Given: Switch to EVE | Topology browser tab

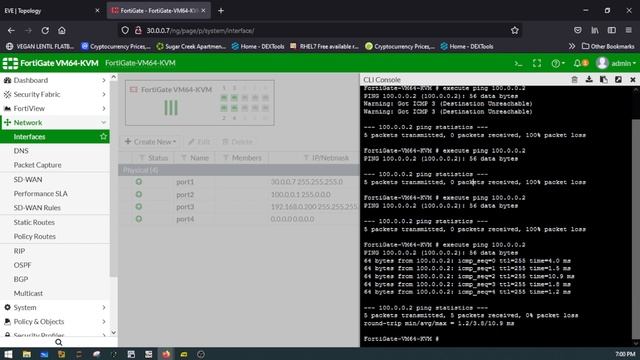Looking at the screenshot, I should pyautogui.click(x=52, y=11).
